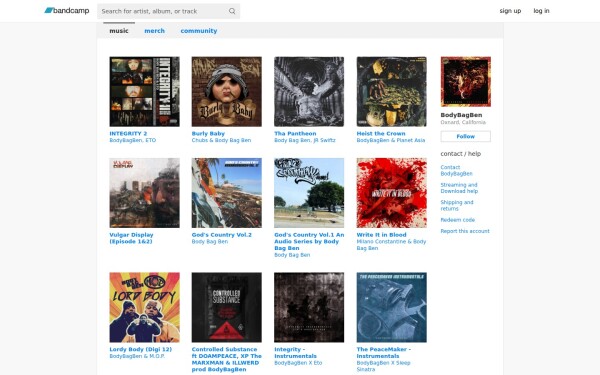Open the Lordy Body album cover
This screenshot has height=375, width=600.
144,307
